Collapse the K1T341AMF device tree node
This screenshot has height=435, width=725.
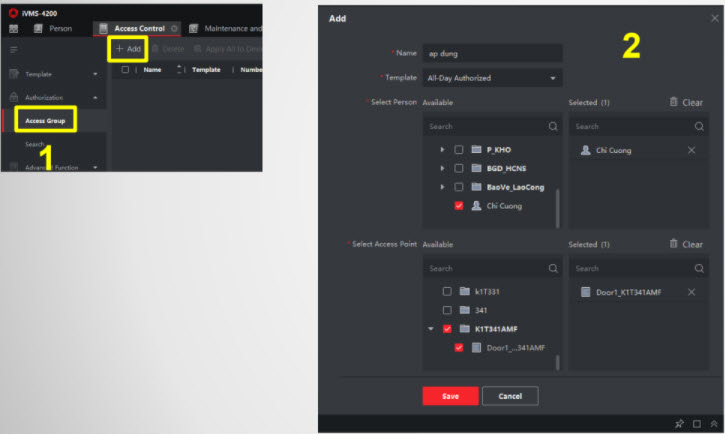[x=430, y=328]
